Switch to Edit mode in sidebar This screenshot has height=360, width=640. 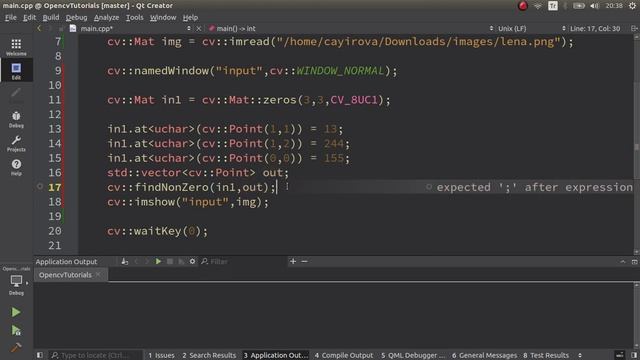pos(16,71)
